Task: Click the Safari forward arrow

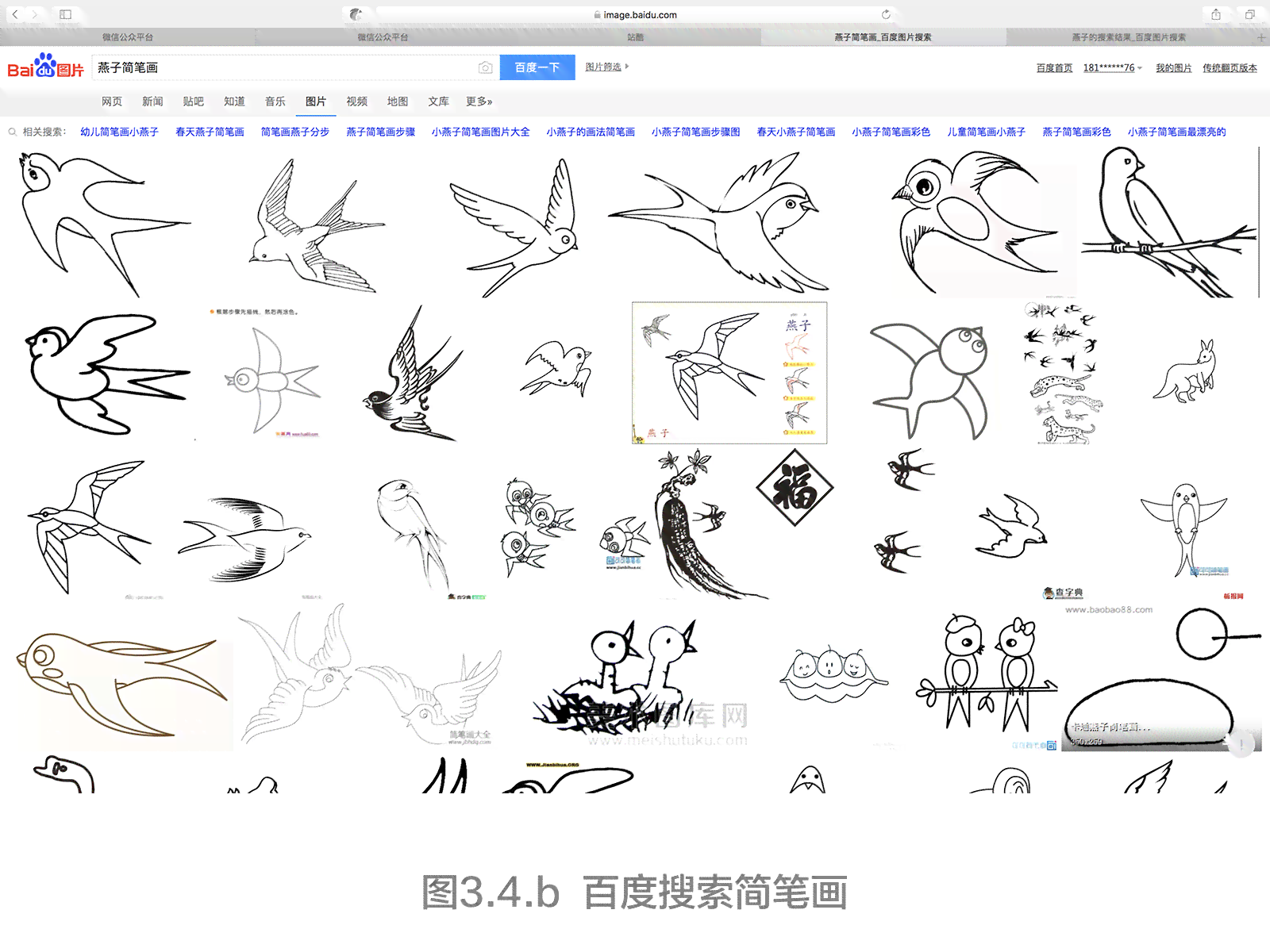Action: [34, 14]
